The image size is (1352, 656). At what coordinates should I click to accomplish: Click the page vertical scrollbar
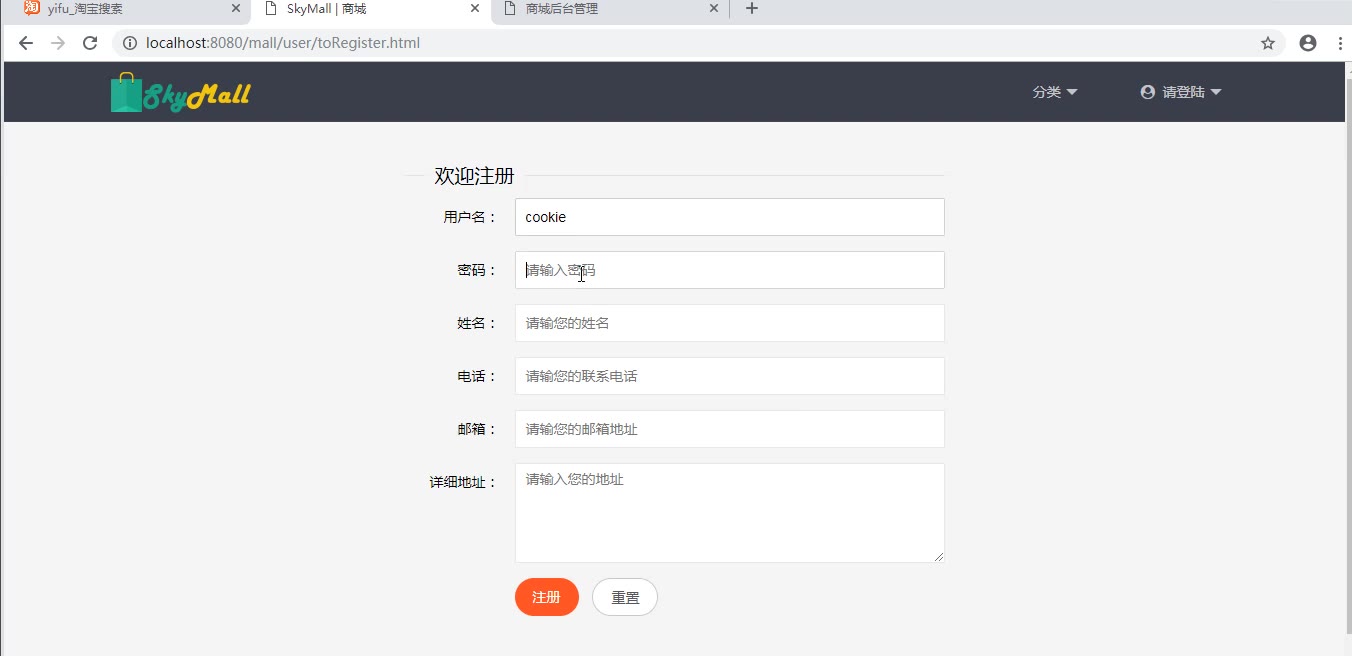tap(1348, 355)
